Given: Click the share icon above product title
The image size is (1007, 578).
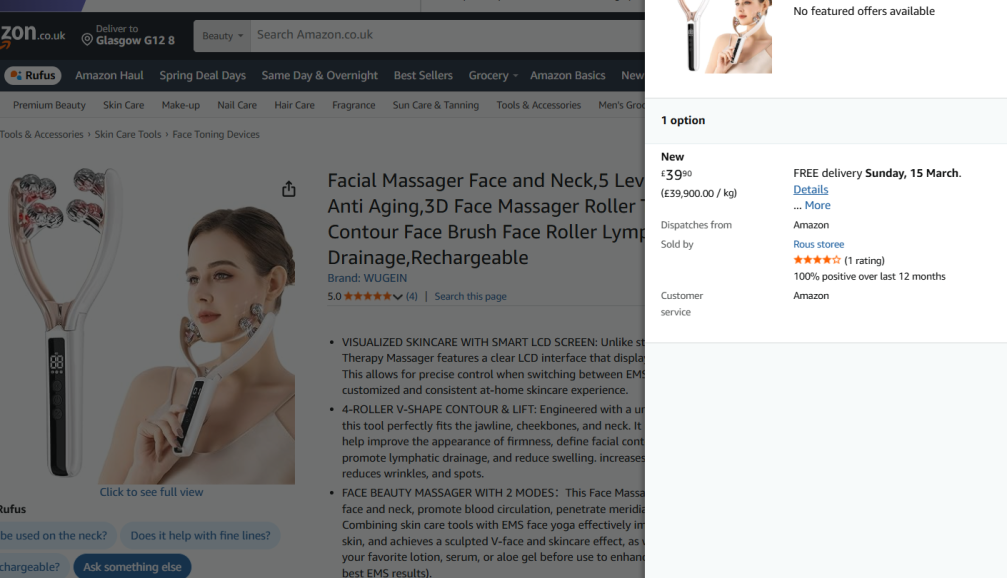Looking at the screenshot, I should tap(289, 189).
